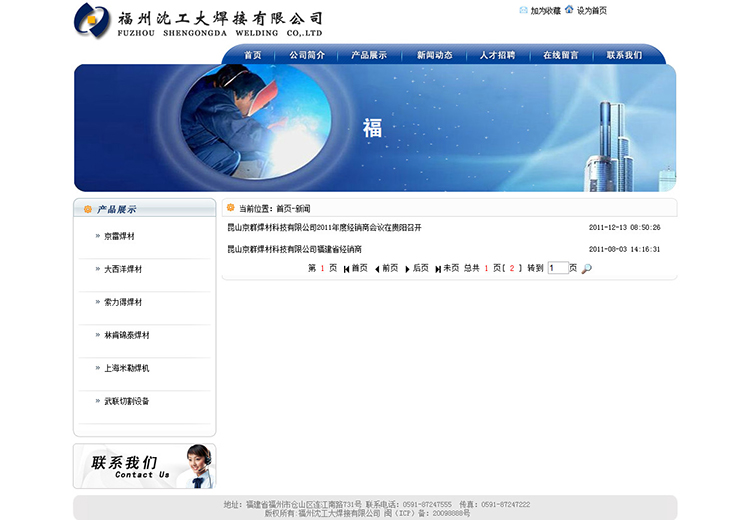Open 新闻动态 navigation item
This screenshot has width=748, height=520.
click(434, 55)
